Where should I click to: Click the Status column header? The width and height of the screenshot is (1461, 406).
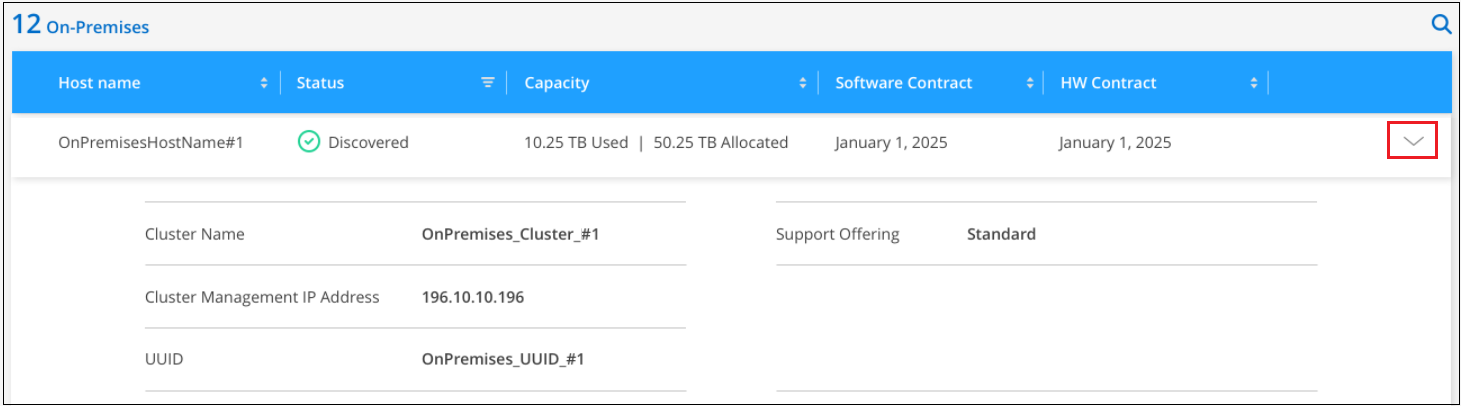(x=320, y=83)
